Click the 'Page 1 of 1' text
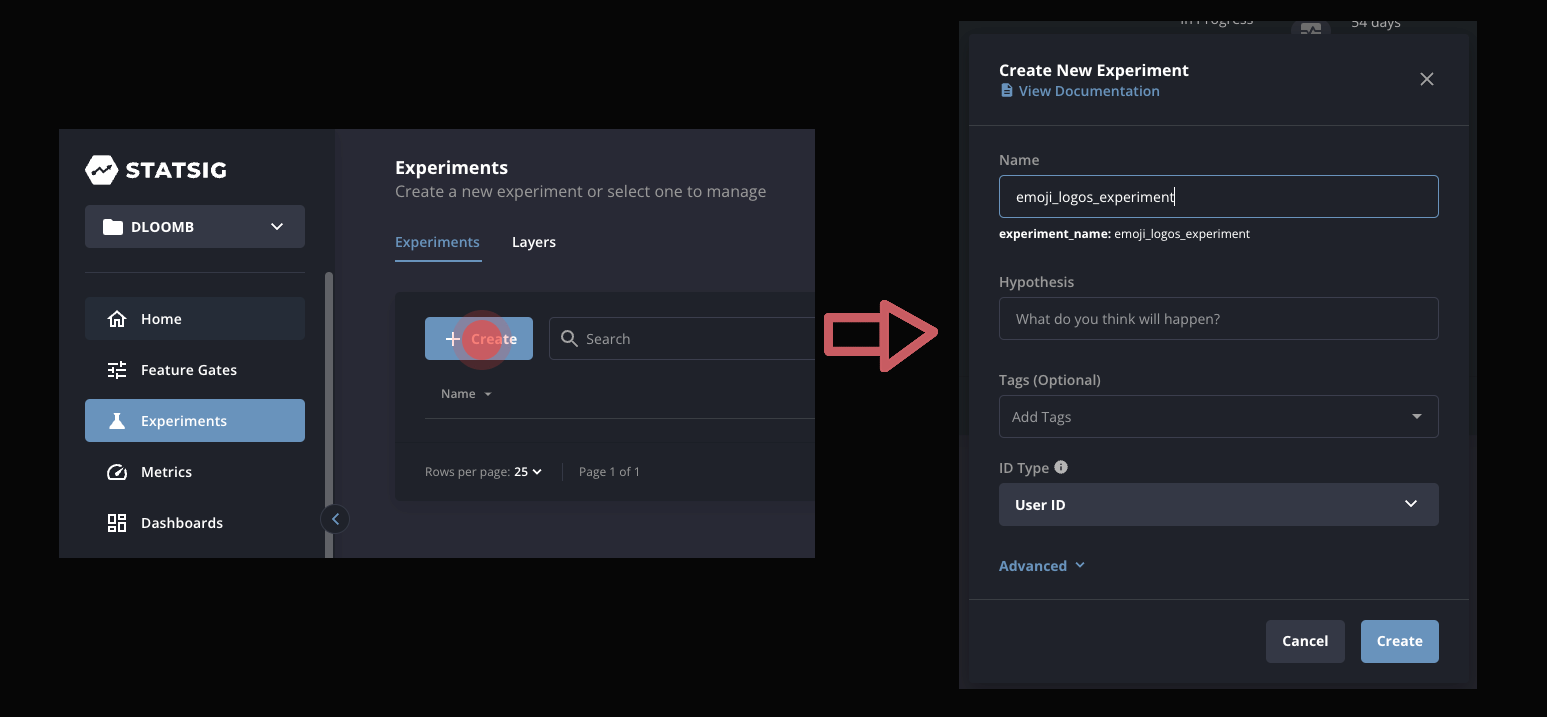The image size is (1547, 717). pos(609,472)
